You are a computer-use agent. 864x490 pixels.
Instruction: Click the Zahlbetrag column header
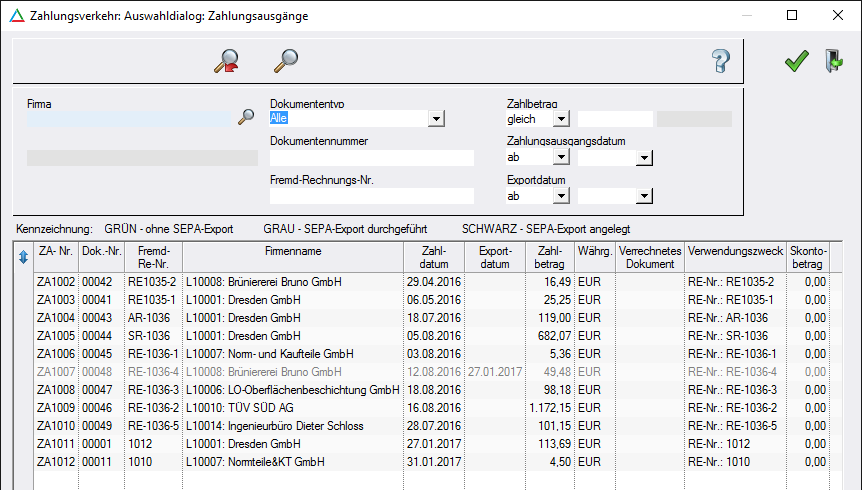click(x=550, y=257)
